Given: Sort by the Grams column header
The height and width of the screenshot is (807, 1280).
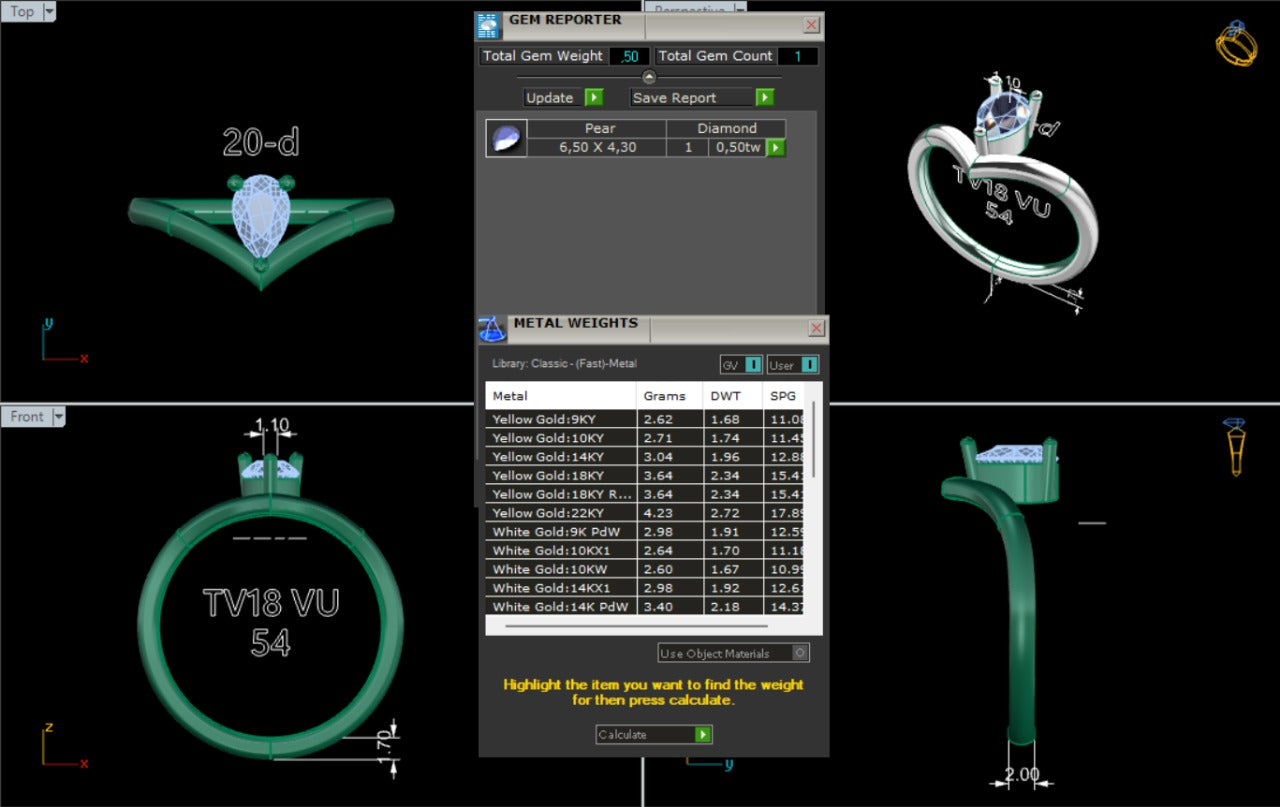Looking at the screenshot, I should (670, 396).
